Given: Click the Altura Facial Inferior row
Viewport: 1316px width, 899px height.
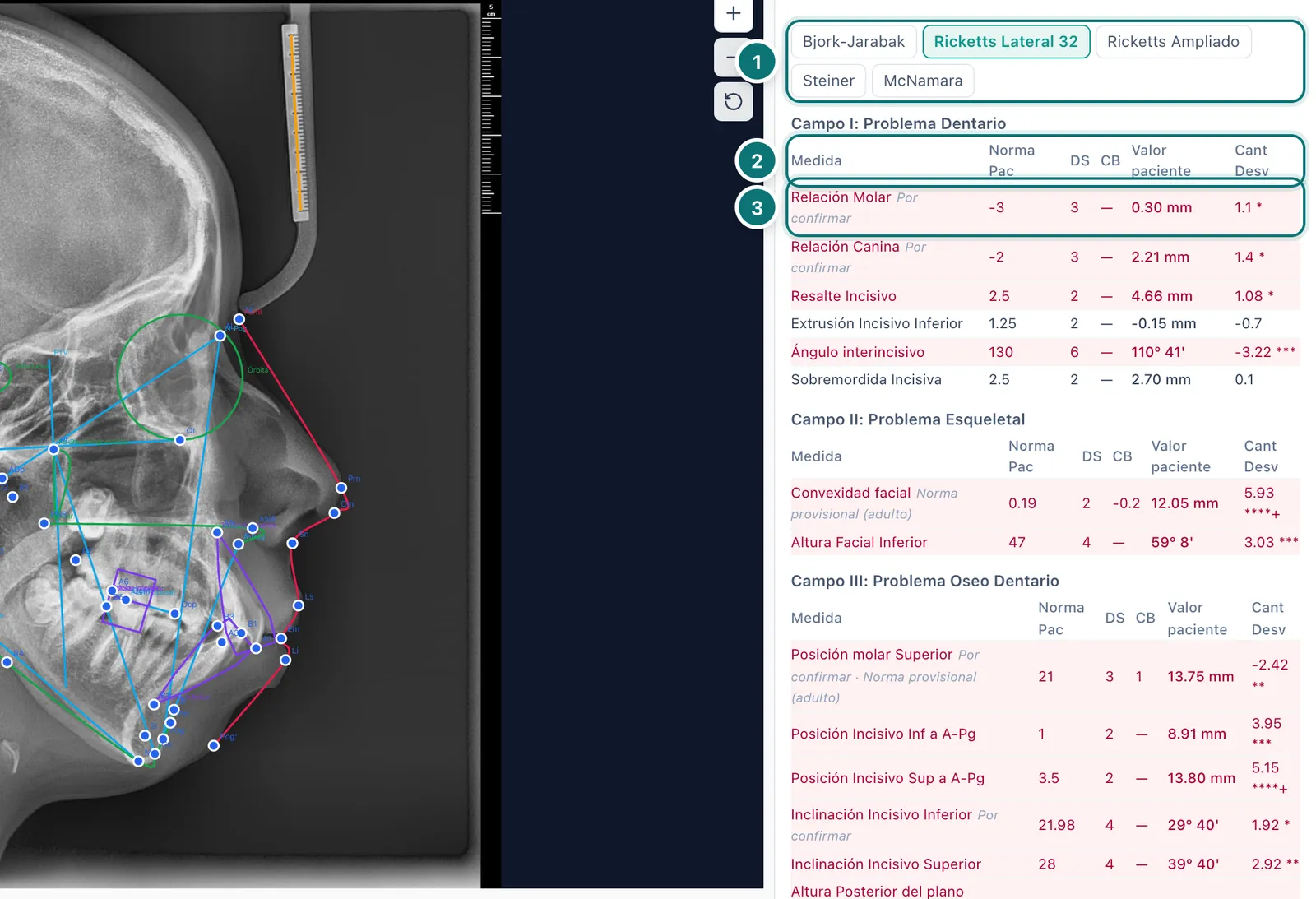Looking at the screenshot, I should [x=1045, y=543].
